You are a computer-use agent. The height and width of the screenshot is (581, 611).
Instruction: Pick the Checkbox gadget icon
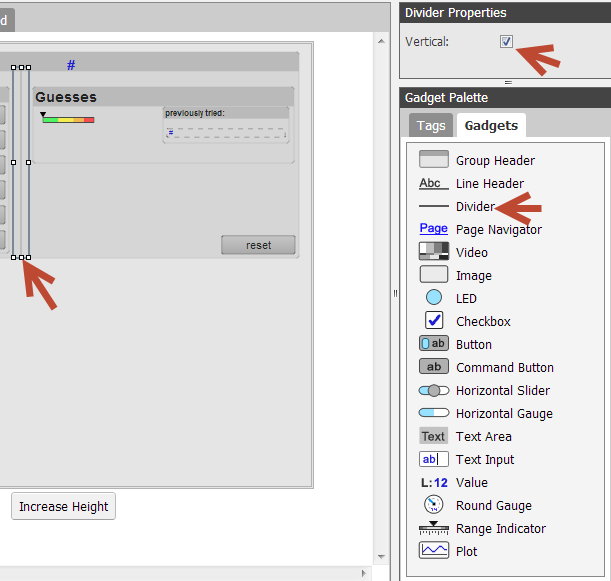(434, 320)
